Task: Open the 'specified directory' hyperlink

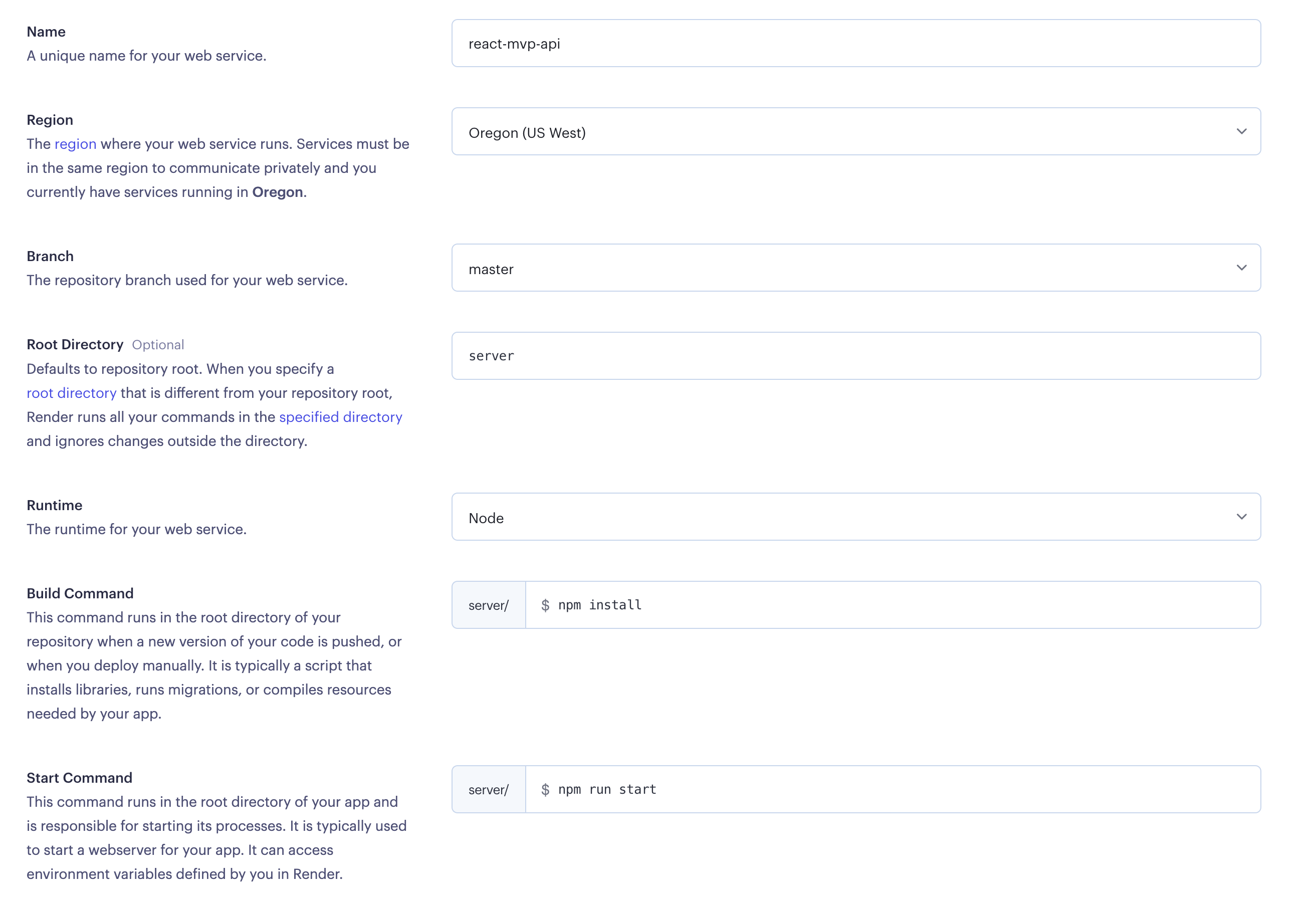Action: (340, 417)
